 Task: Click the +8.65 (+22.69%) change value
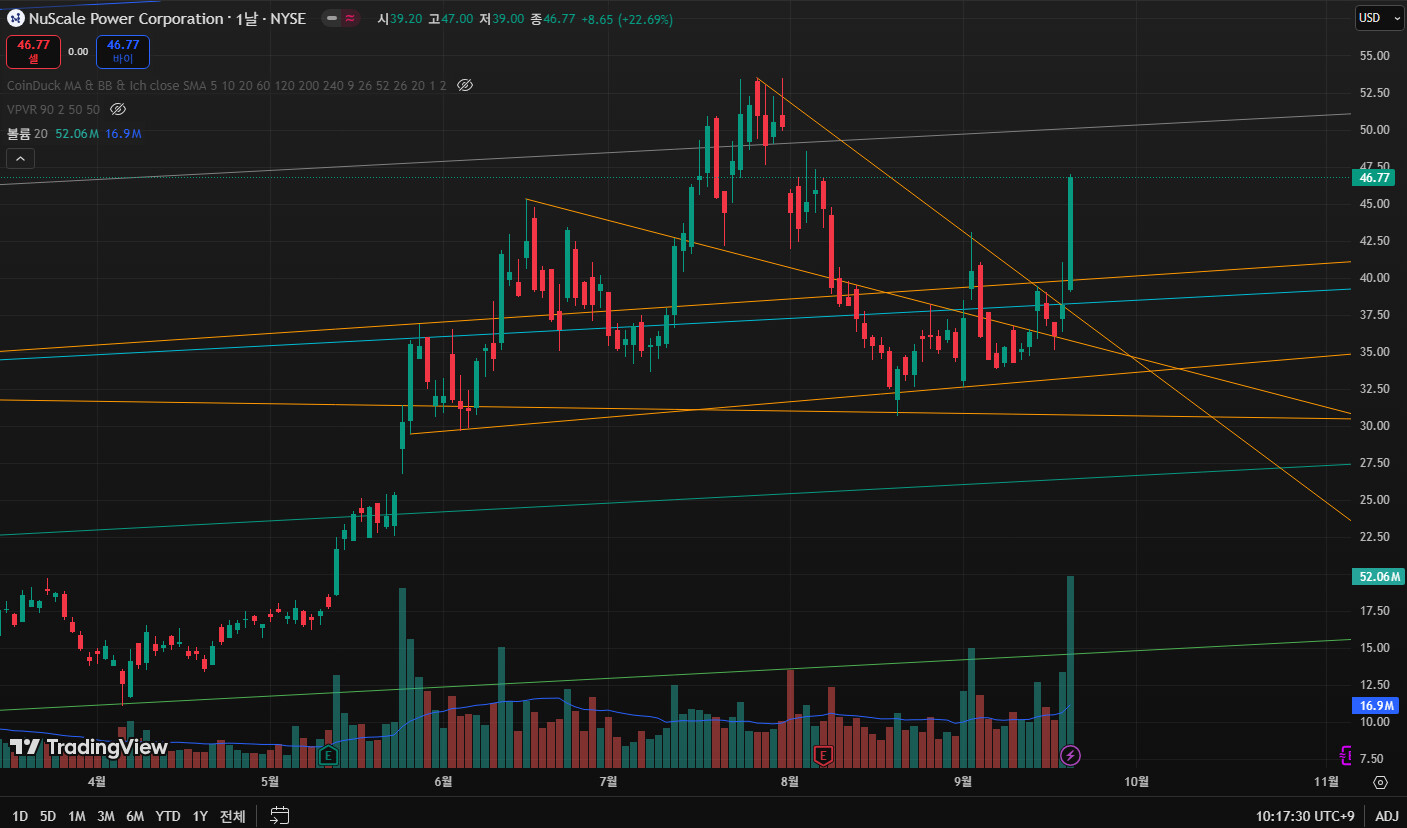[x=627, y=19]
